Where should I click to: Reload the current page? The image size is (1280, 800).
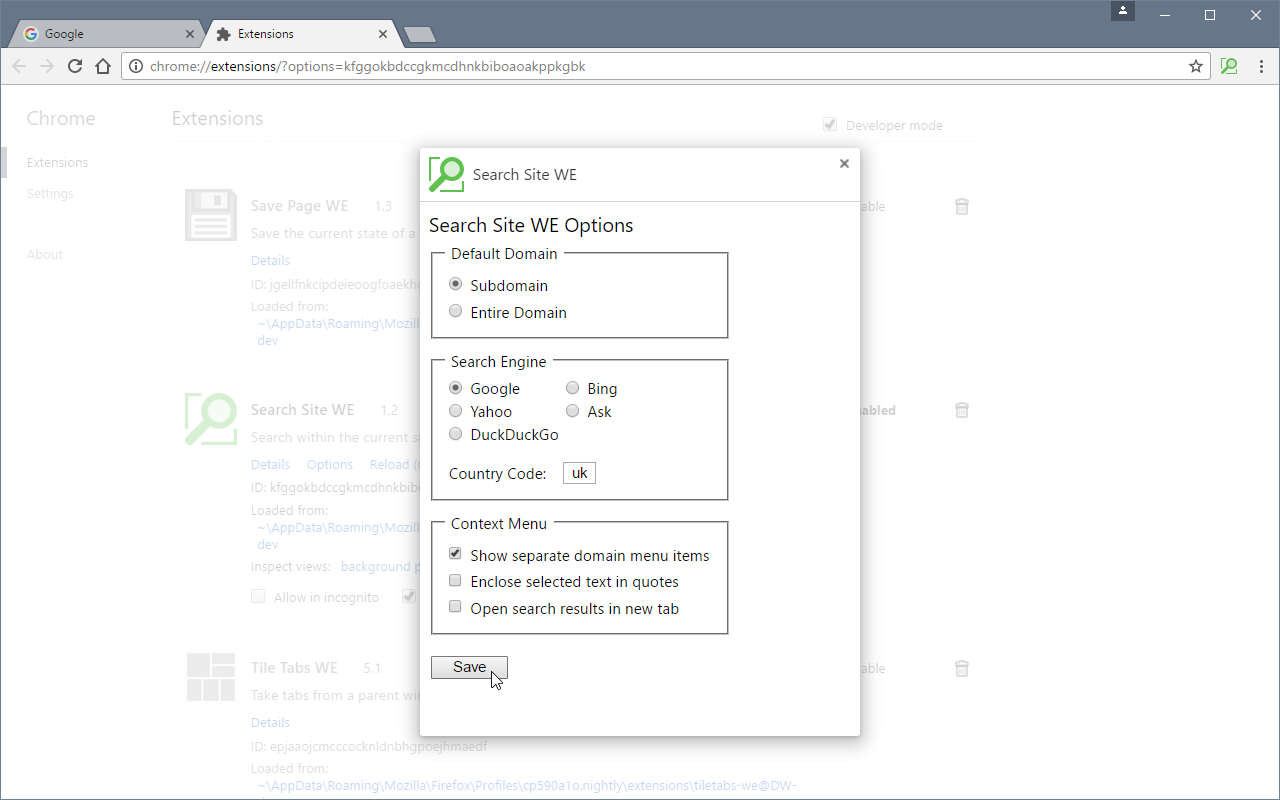click(75, 66)
